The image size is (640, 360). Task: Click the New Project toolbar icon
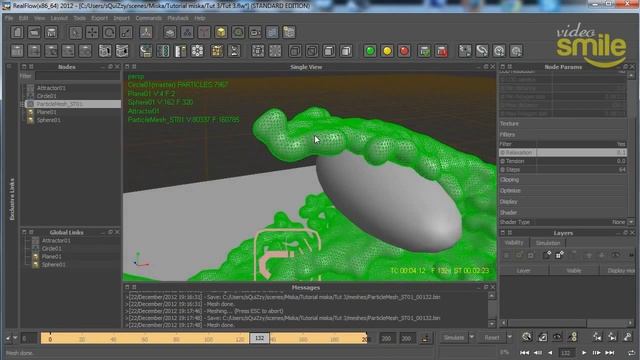point(17,32)
